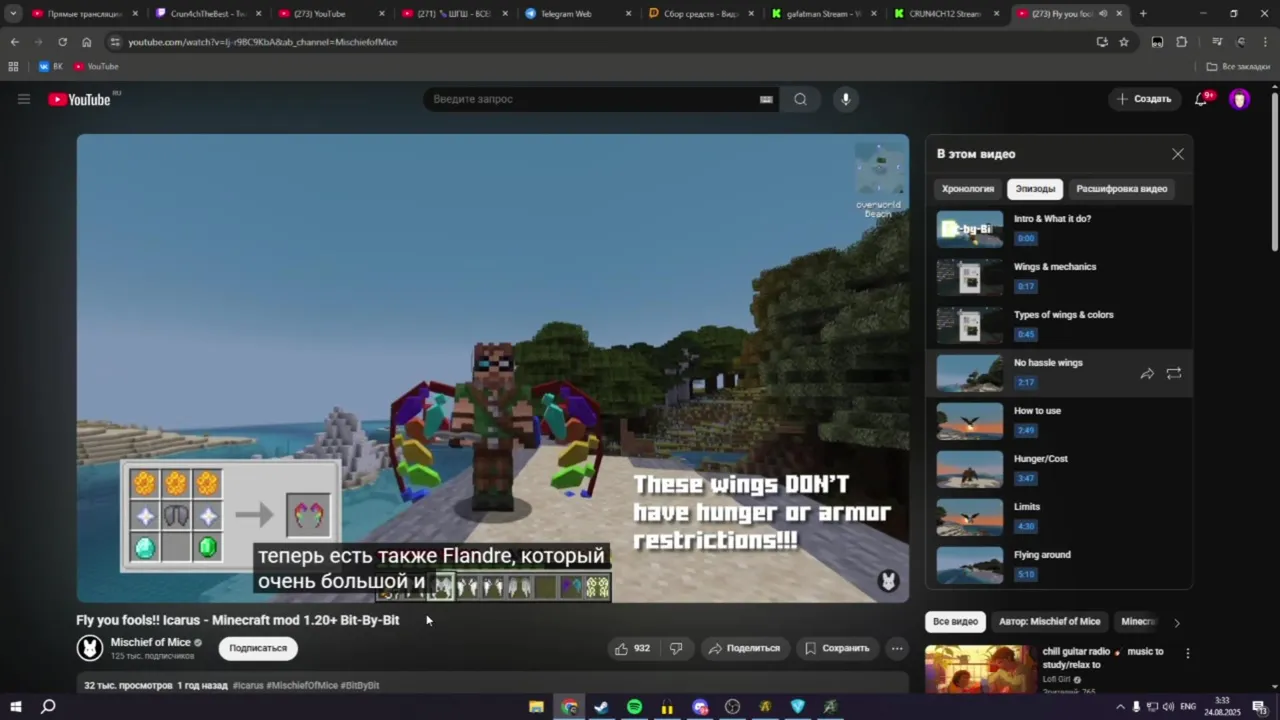Screen dimensions: 1280x720
Task: Open Spotify from the taskbar
Action: pos(634,707)
